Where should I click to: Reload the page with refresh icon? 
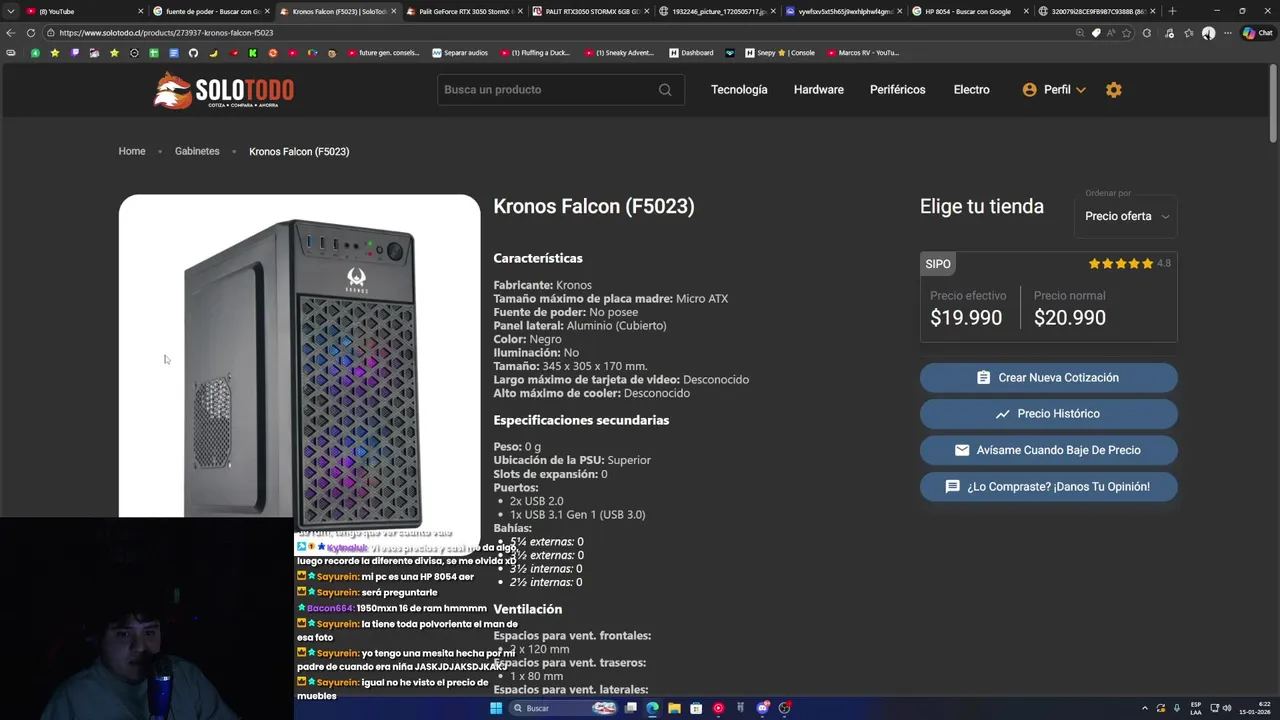tap(30, 33)
